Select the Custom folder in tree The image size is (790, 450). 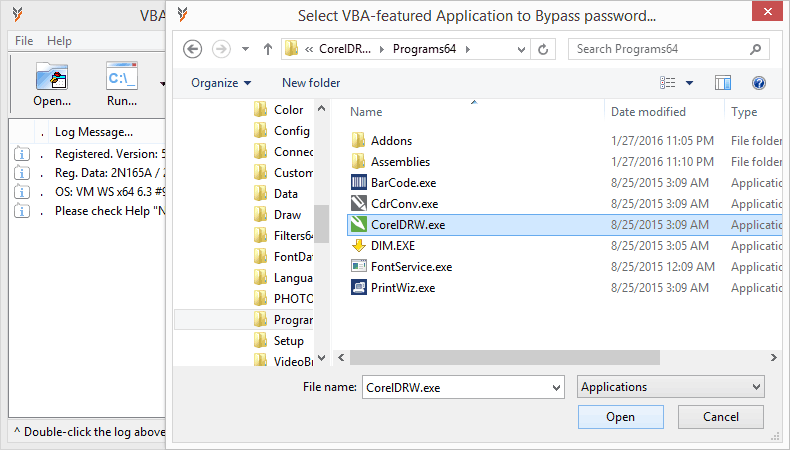click(x=293, y=173)
